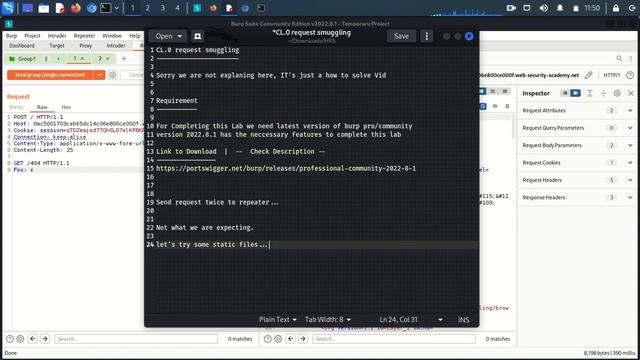This screenshot has height=360, width=640.
Task: Switch request view to Raw
Action: [x=42, y=107]
